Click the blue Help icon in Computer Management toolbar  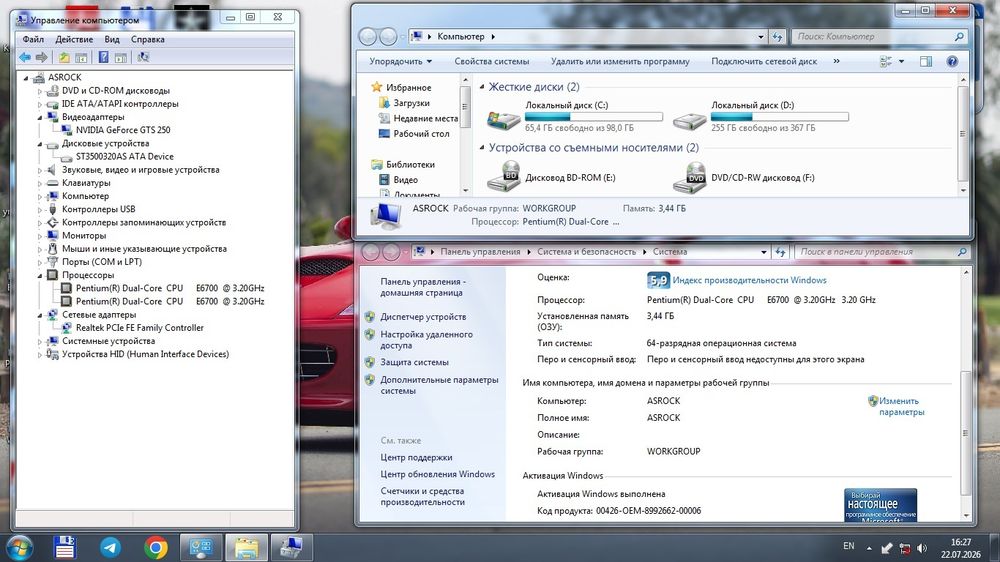coord(103,57)
